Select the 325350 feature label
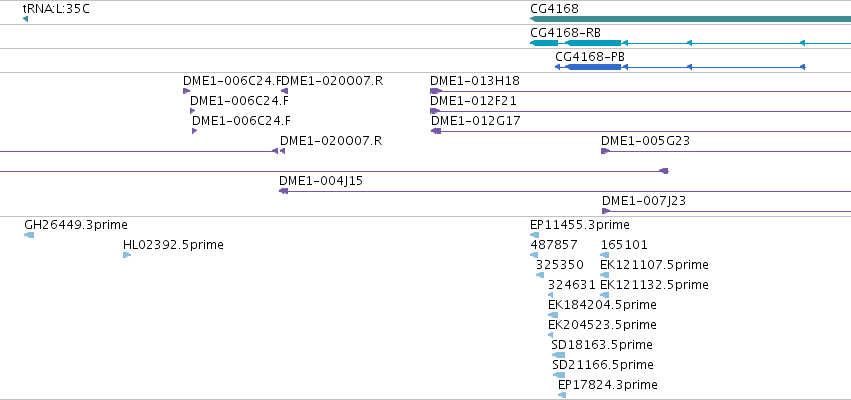This screenshot has height=400, width=851. 560,265
